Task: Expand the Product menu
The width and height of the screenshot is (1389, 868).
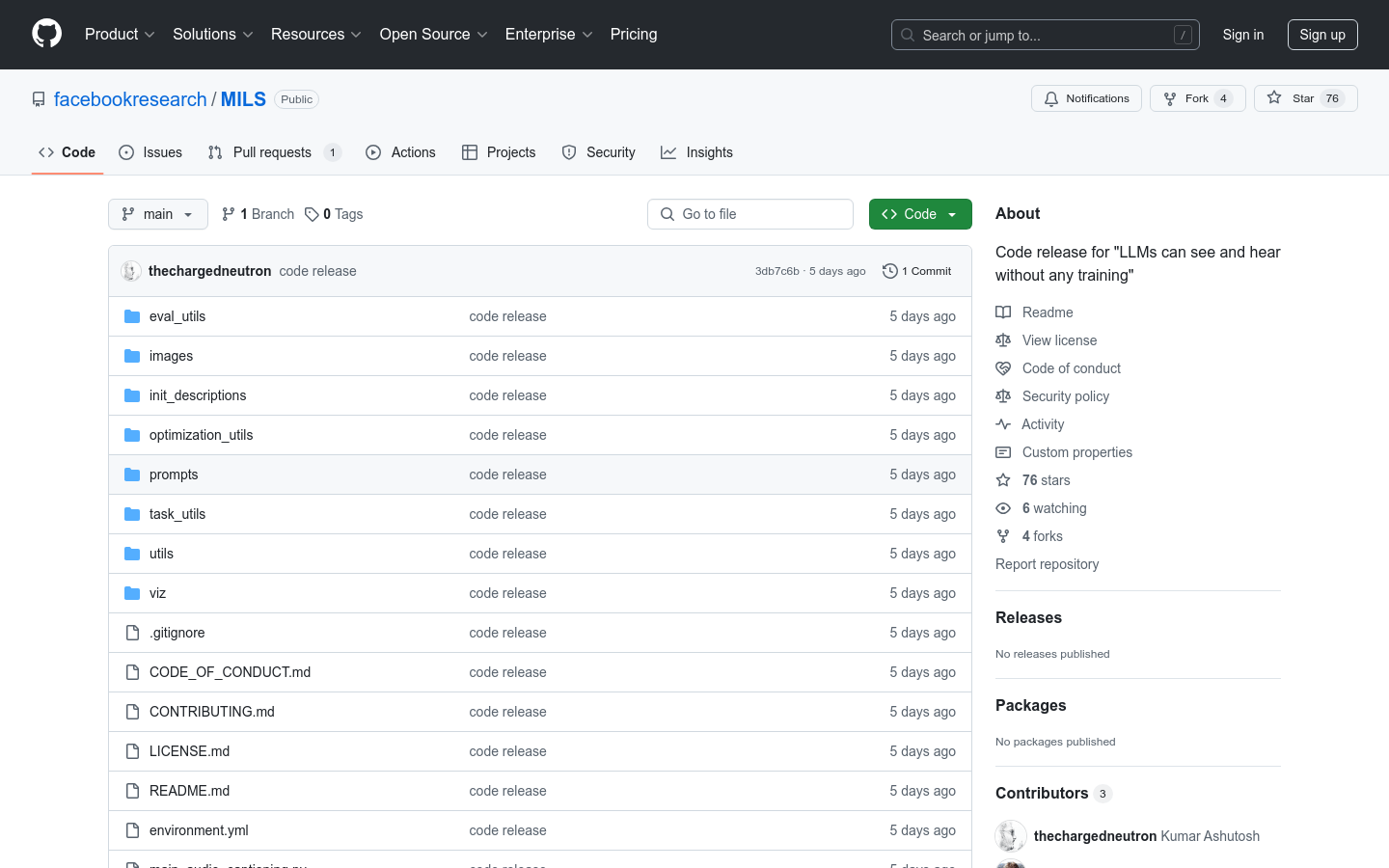Action: [x=120, y=35]
